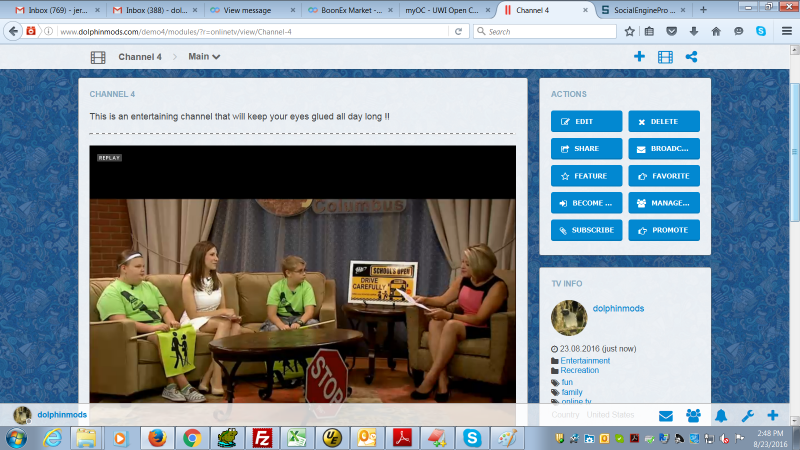Viewport: 800px width, 450px height.
Task: Open the Main submenu dropdown
Action: pos(204,57)
